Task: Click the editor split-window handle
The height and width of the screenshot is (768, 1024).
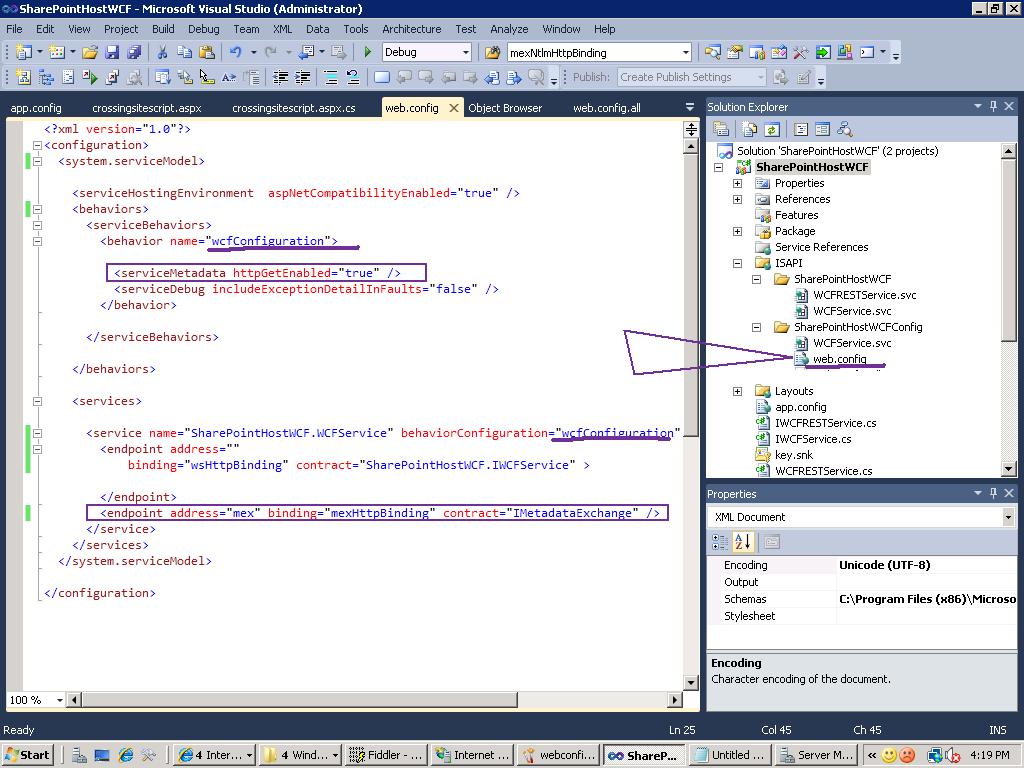Action: pyautogui.click(x=691, y=129)
